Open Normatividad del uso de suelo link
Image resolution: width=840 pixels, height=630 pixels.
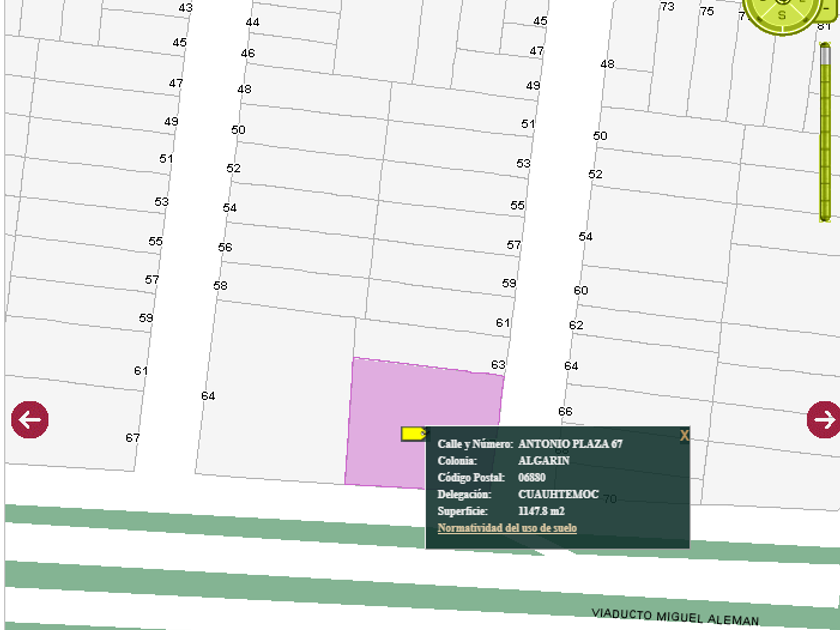coord(507,528)
